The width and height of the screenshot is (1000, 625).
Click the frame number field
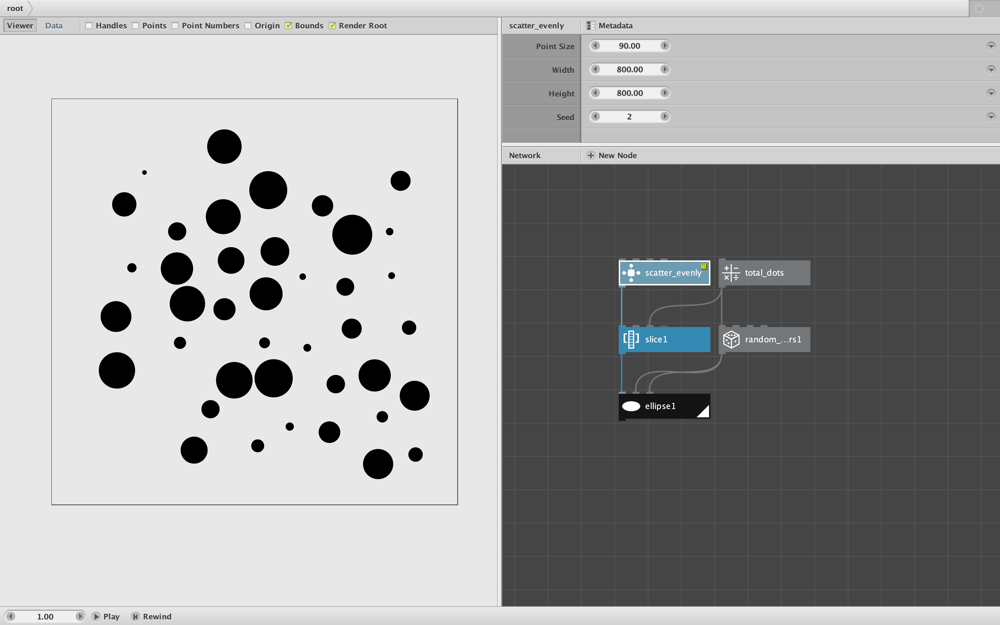click(45, 617)
